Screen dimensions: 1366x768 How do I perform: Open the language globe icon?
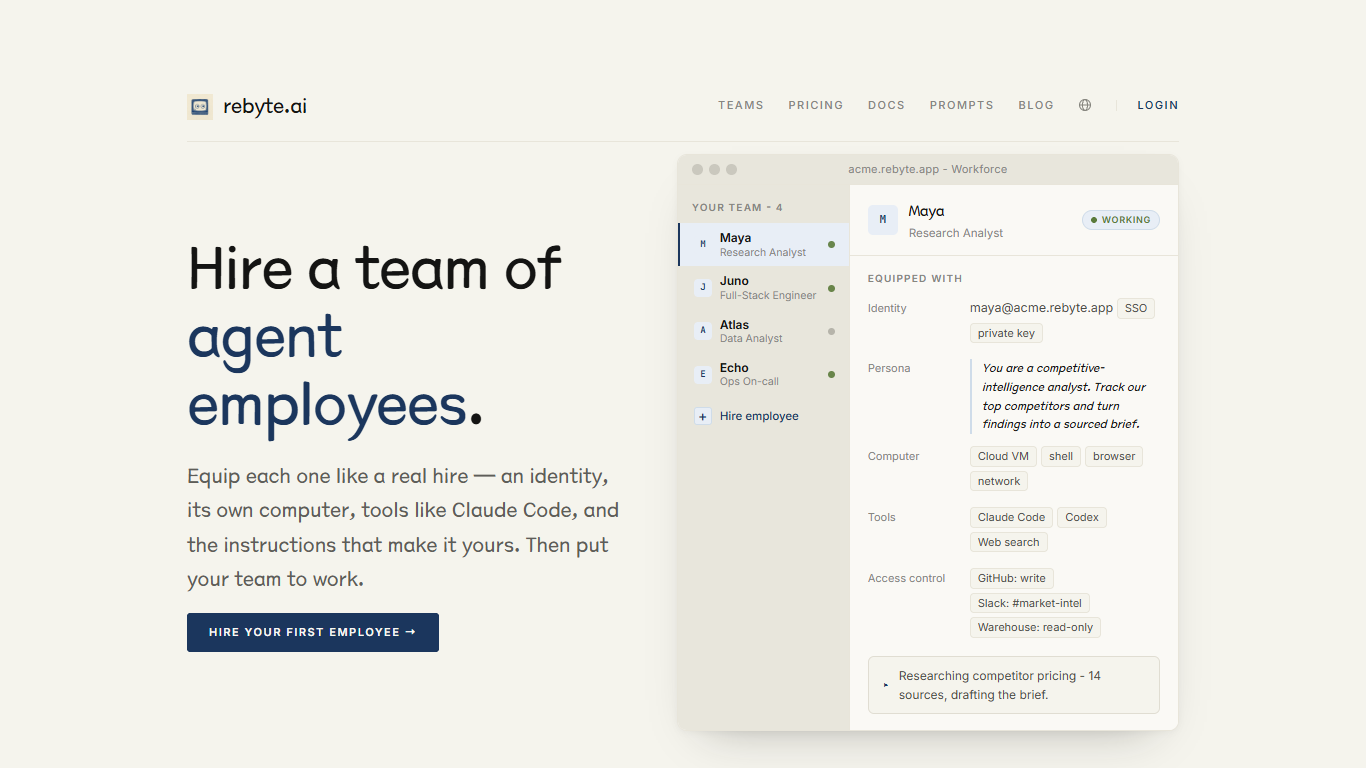click(x=1085, y=105)
